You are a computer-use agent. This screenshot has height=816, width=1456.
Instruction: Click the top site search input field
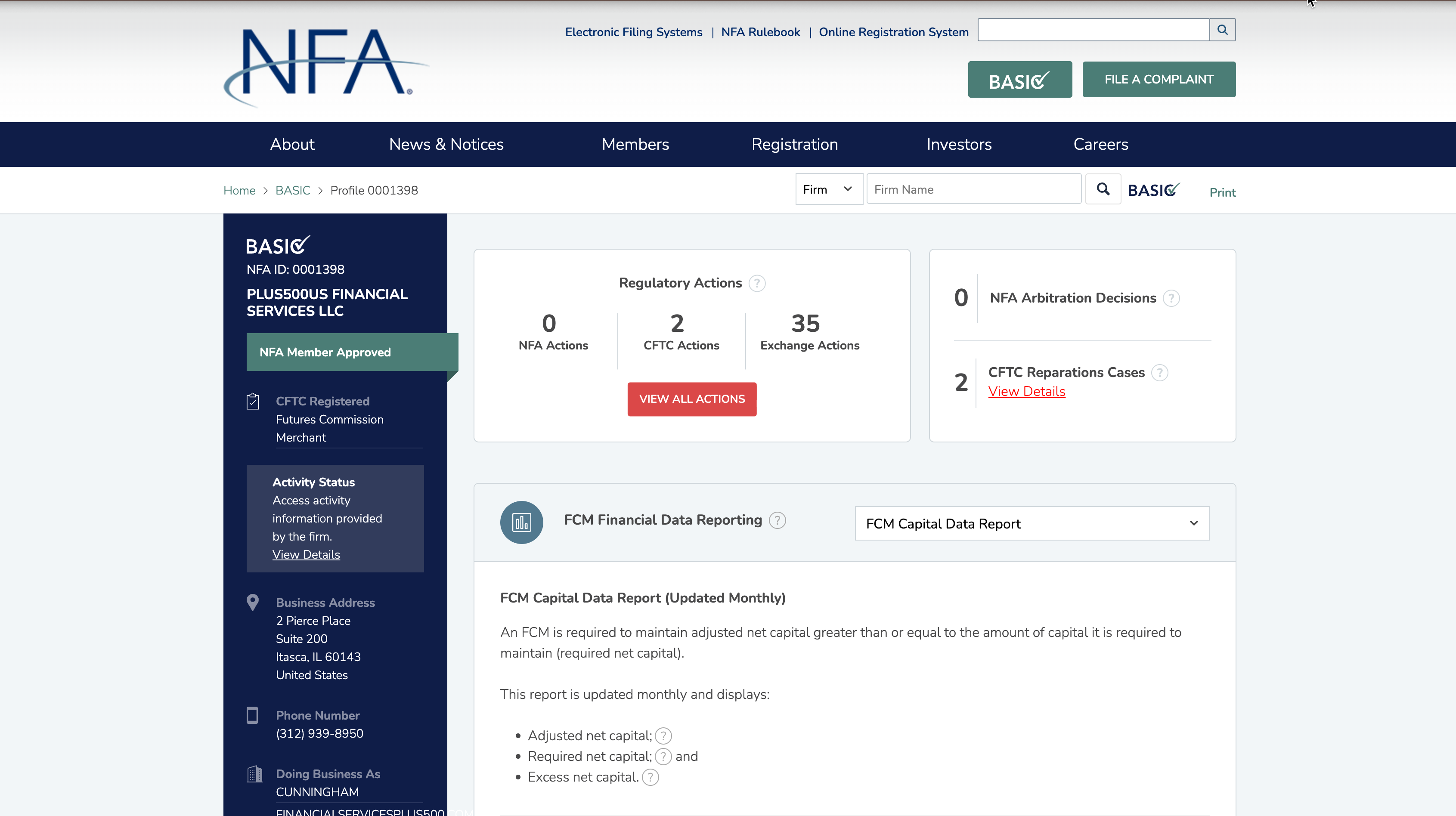click(1094, 30)
